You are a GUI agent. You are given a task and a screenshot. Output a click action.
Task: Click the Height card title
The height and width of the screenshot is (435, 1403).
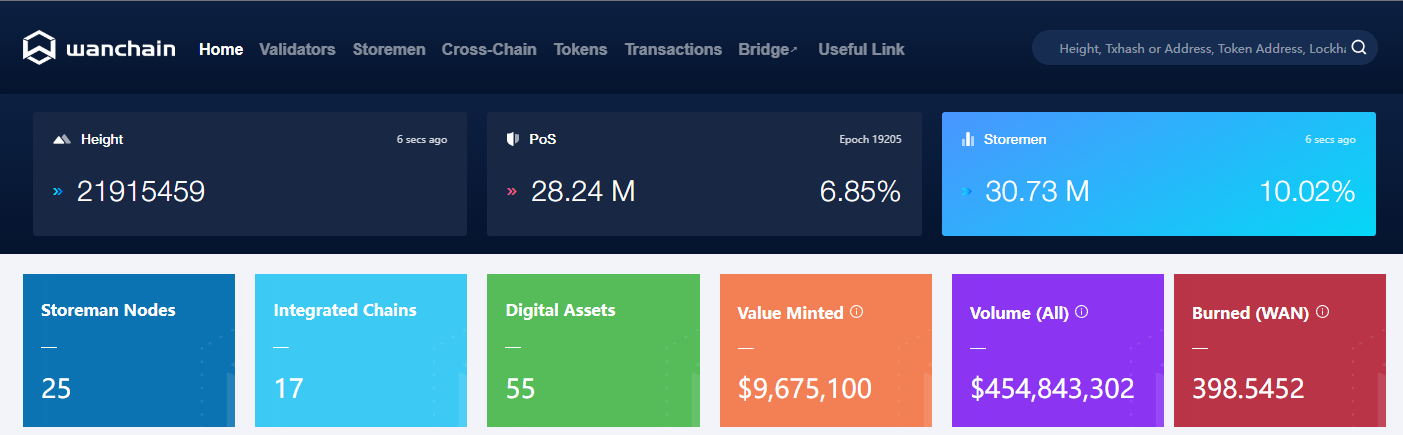(x=102, y=139)
